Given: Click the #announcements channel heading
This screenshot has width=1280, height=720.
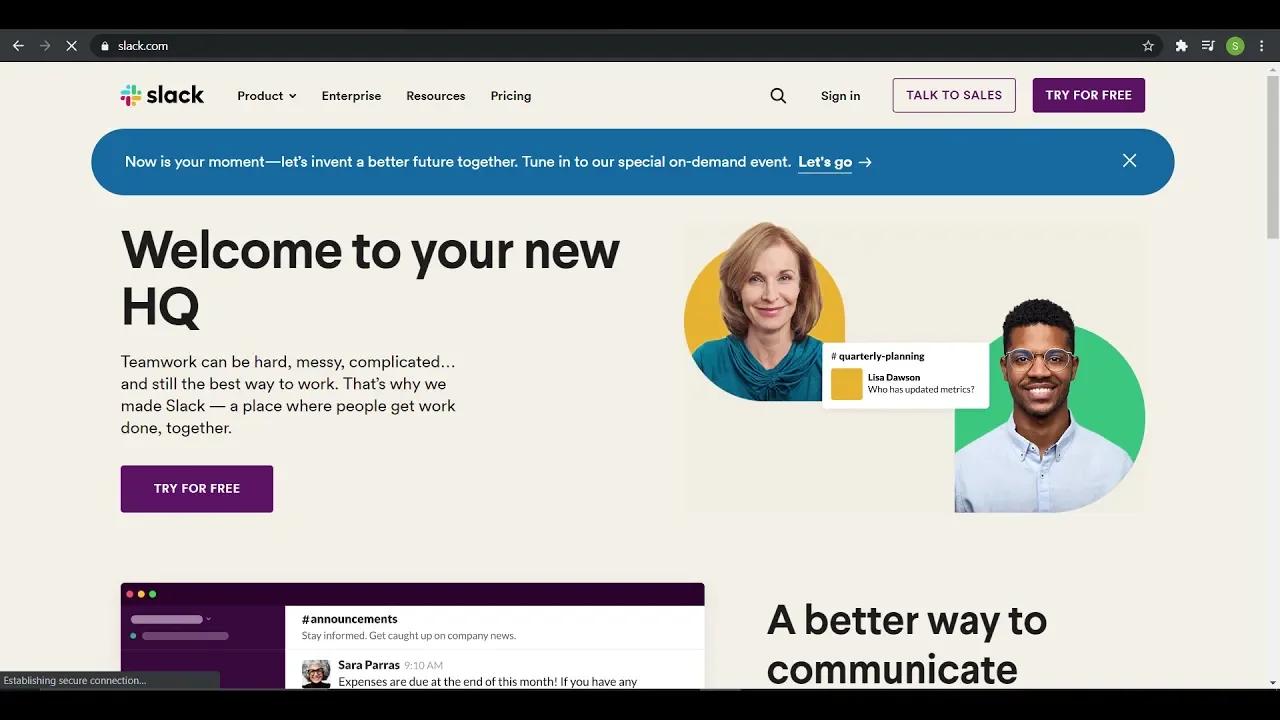Looking at the screenshot, I should 350,619.
